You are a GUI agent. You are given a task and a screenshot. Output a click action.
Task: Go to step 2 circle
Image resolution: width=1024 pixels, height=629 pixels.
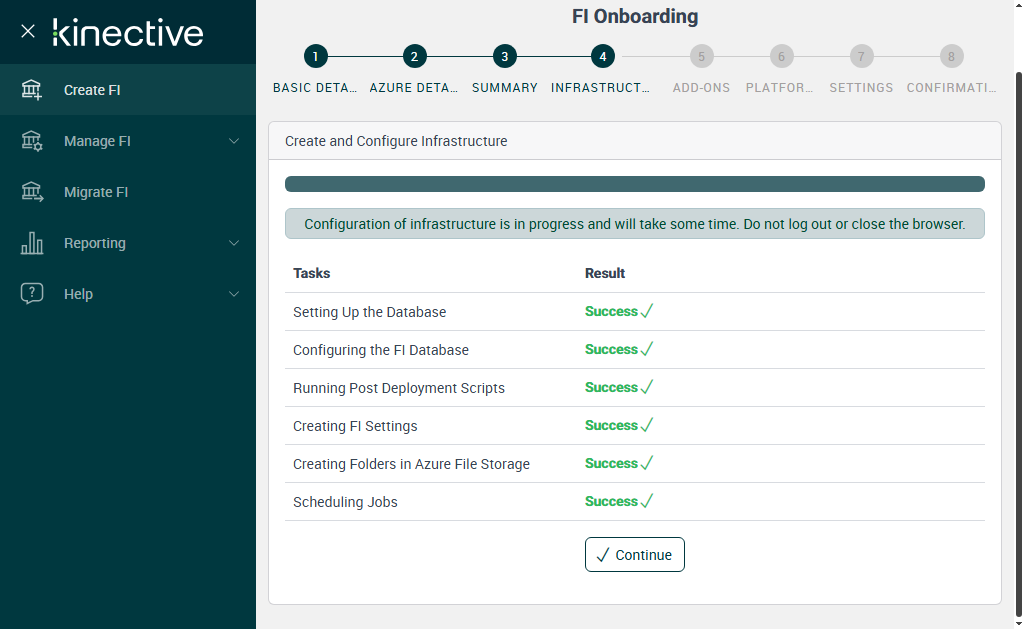pos(414,56)
